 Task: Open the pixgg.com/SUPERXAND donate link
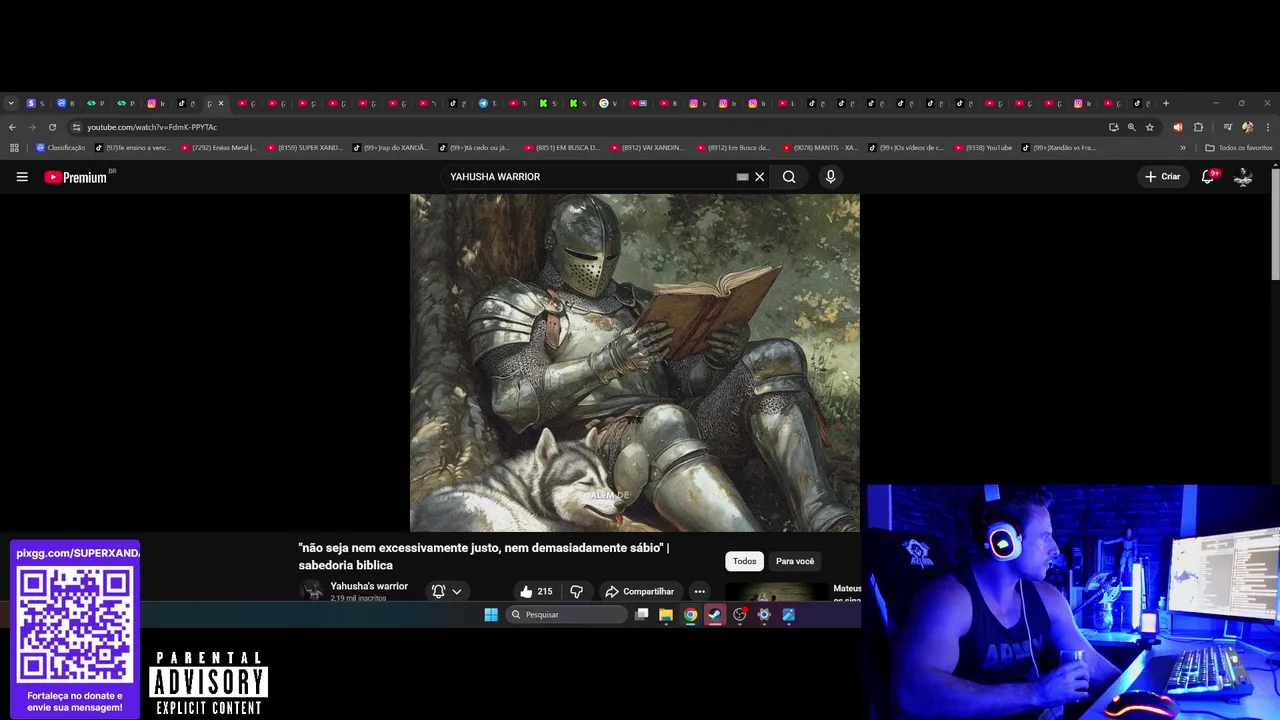78,553
